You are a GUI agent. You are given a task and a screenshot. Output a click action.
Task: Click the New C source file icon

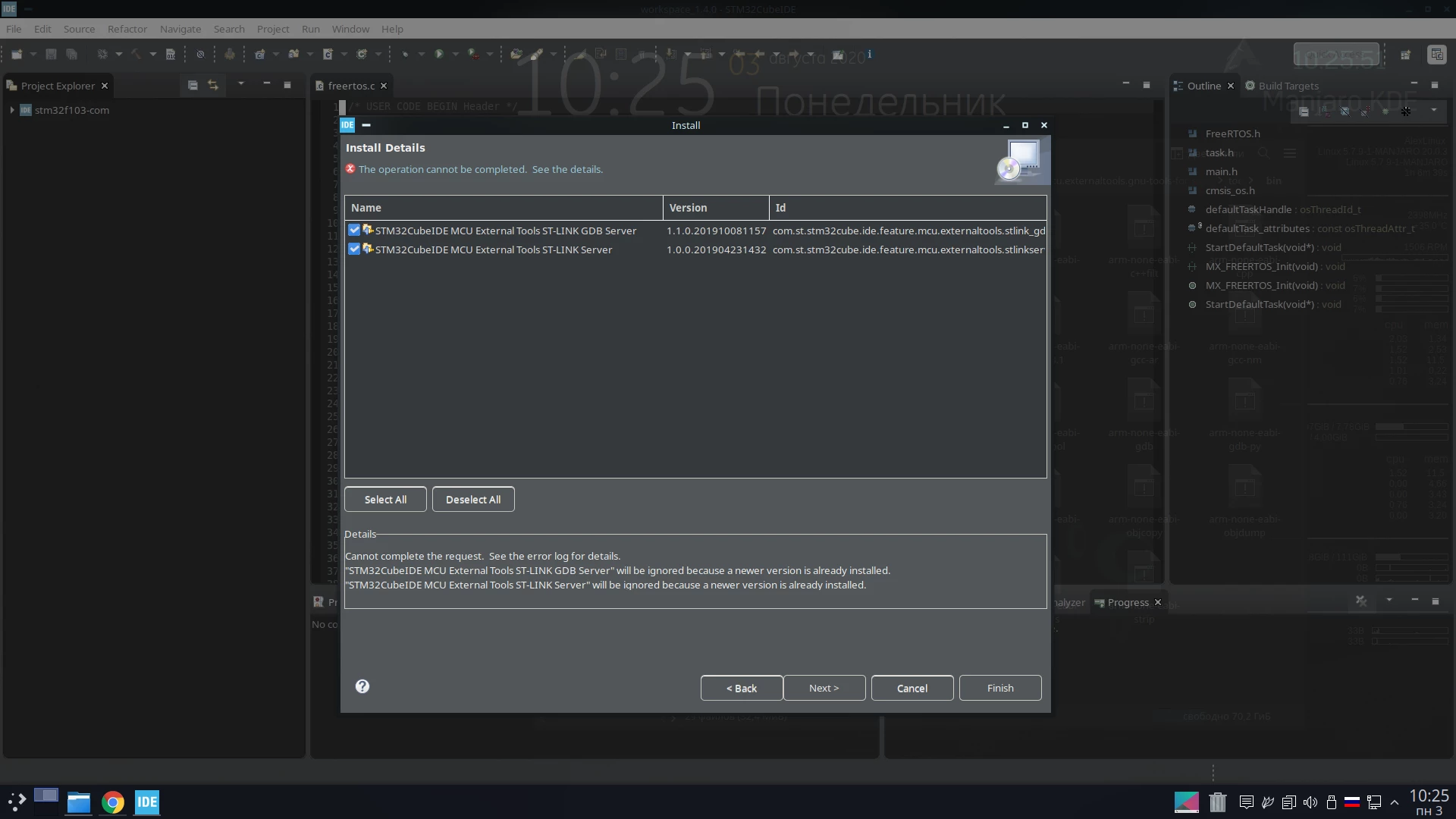tap(328, 55)
